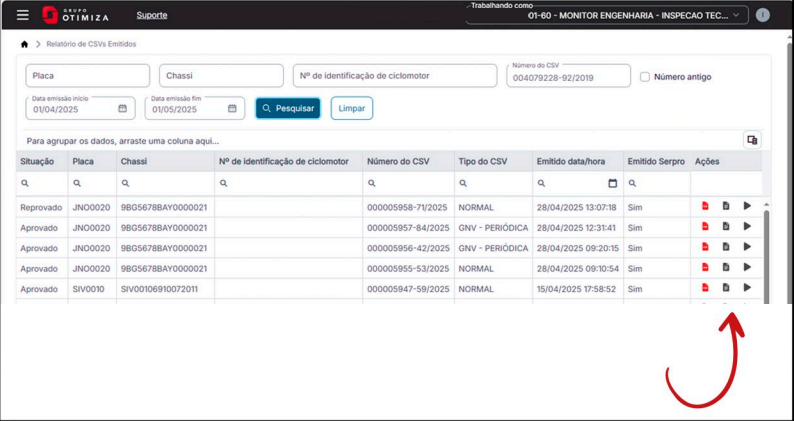The width and height of the screenshot is (794, 421).
Task: Click the Pesquisar button
Action: tap(288, 108)
